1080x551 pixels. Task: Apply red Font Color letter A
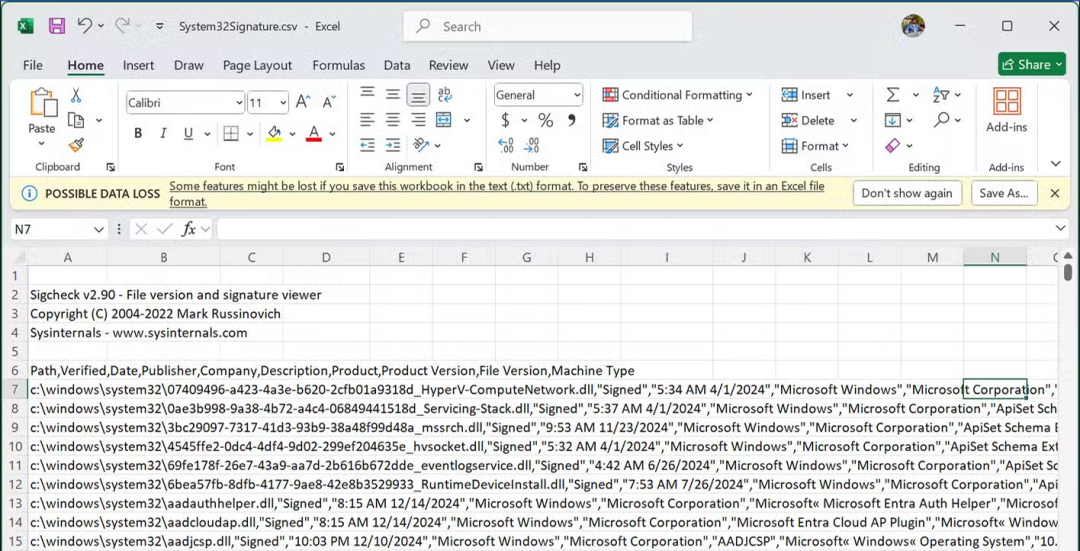click(x=314, y=133)
